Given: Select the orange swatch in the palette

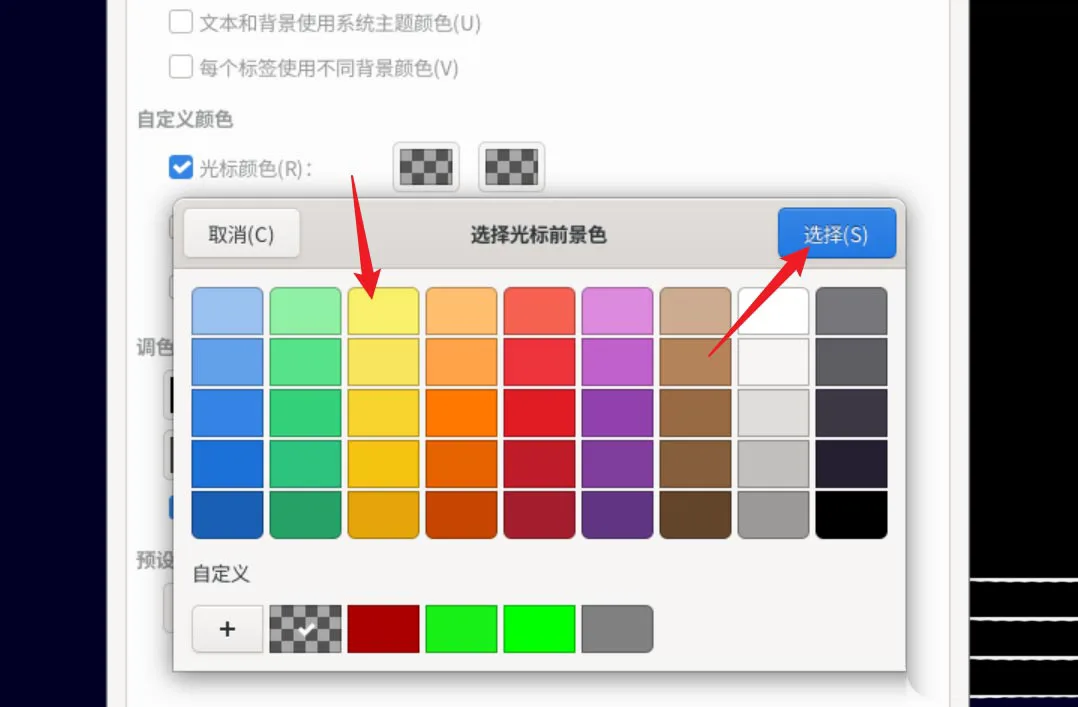Looking at the screenshot, I should 461,411.
